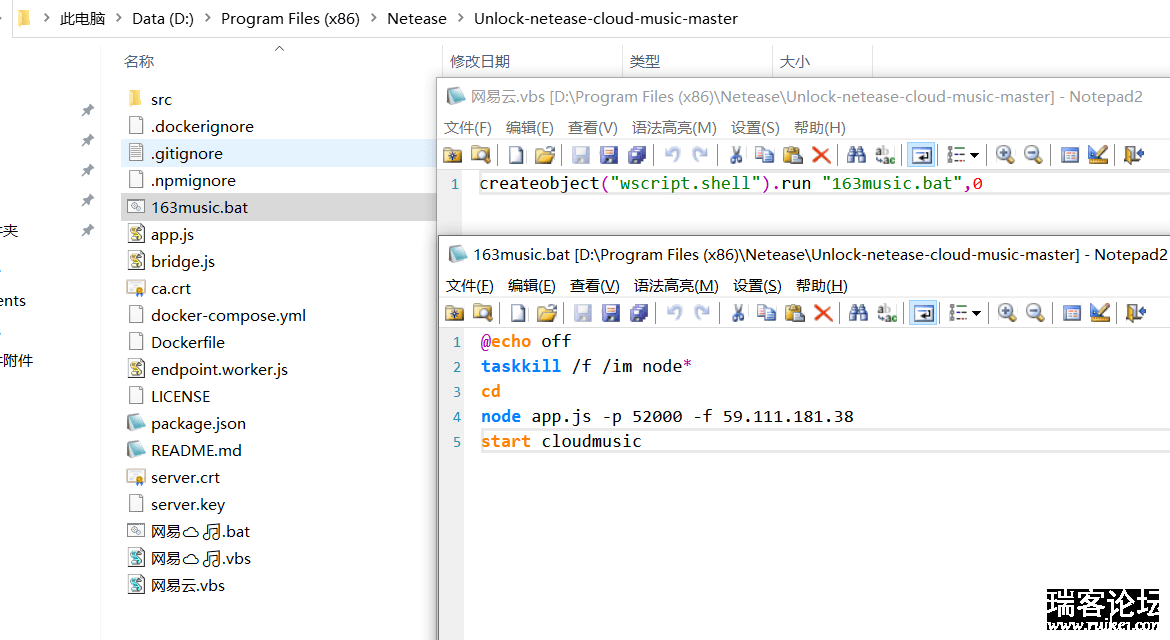The height and width of the screenshot is (640, 1170).
Task: Select the README.md file
Action: point(196,450)
